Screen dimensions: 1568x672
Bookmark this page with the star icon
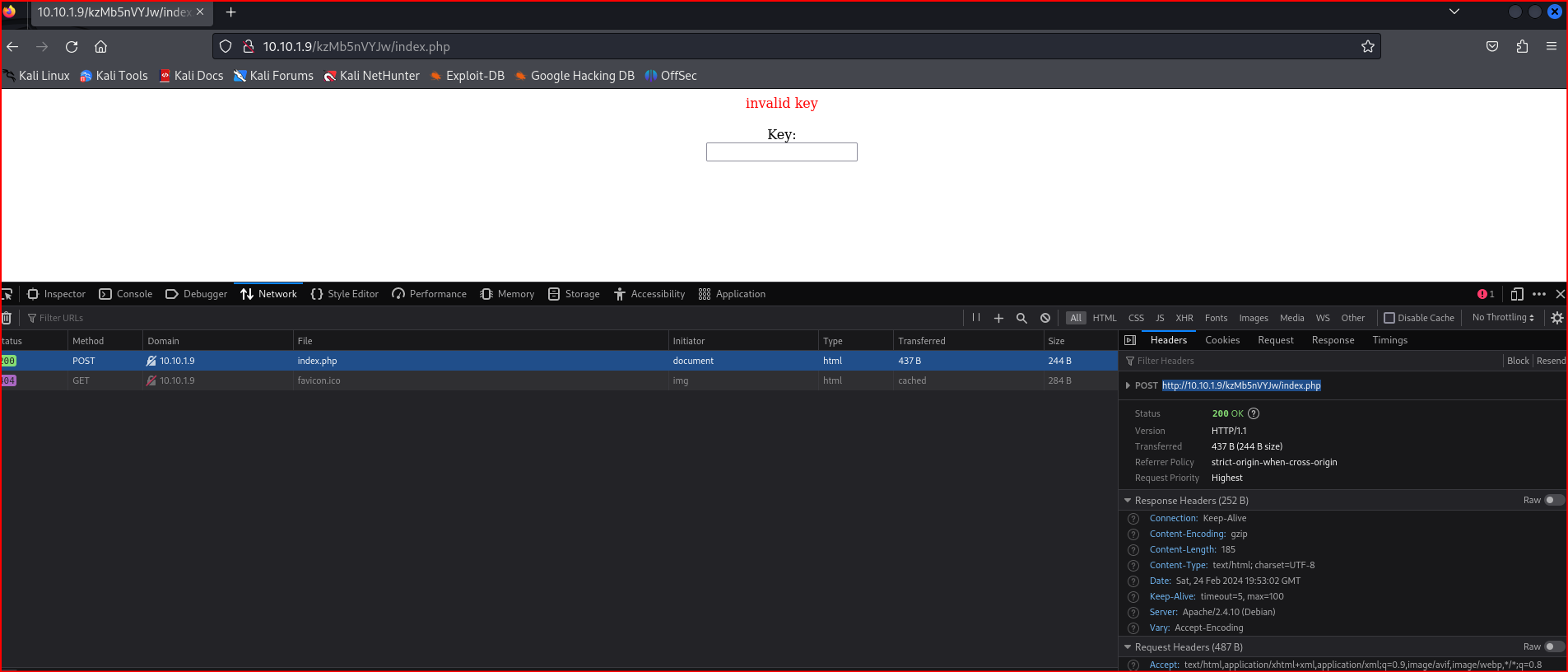point(1367,47)
